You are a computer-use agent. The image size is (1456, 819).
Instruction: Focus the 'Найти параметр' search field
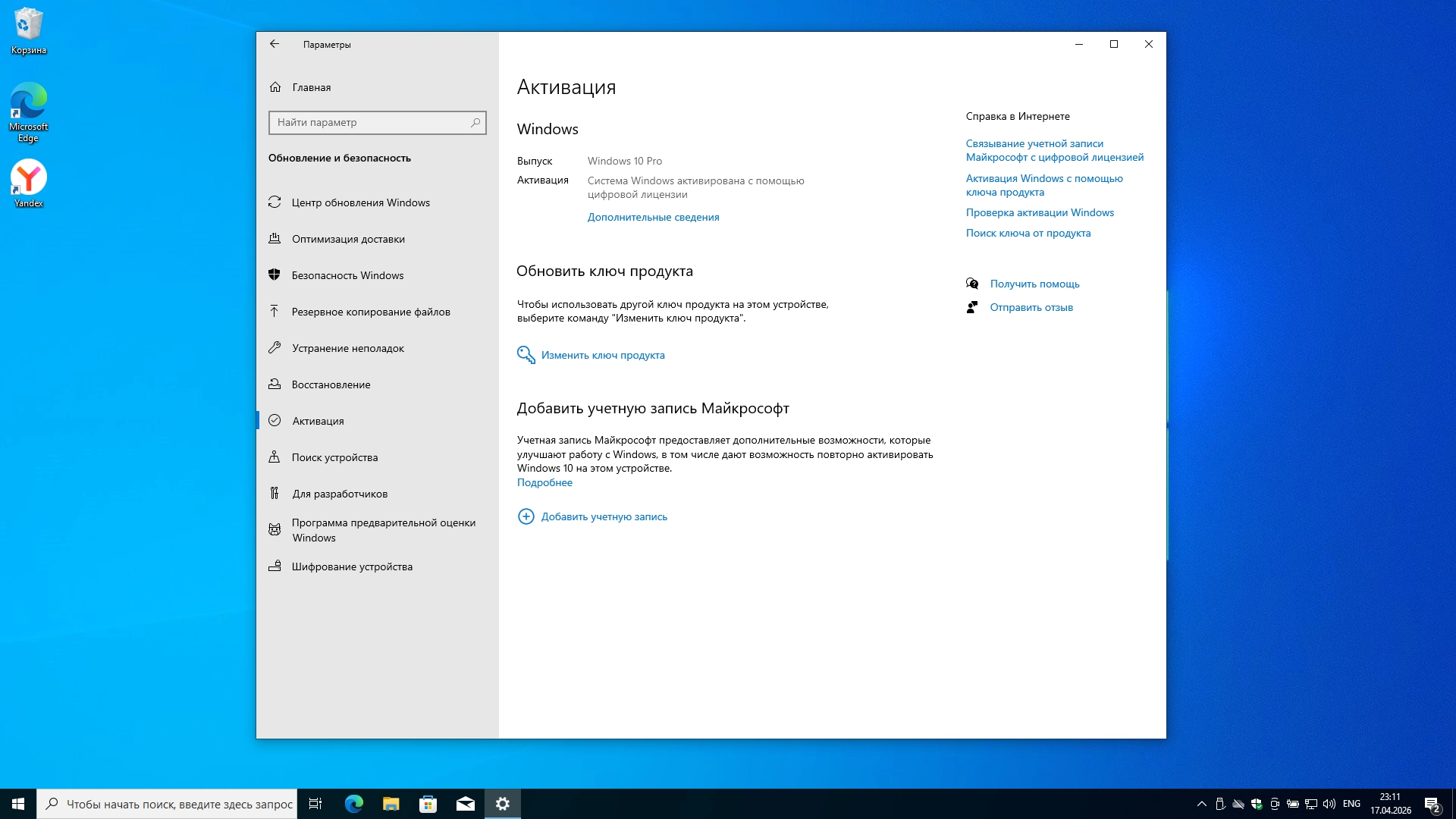[372, 122]
